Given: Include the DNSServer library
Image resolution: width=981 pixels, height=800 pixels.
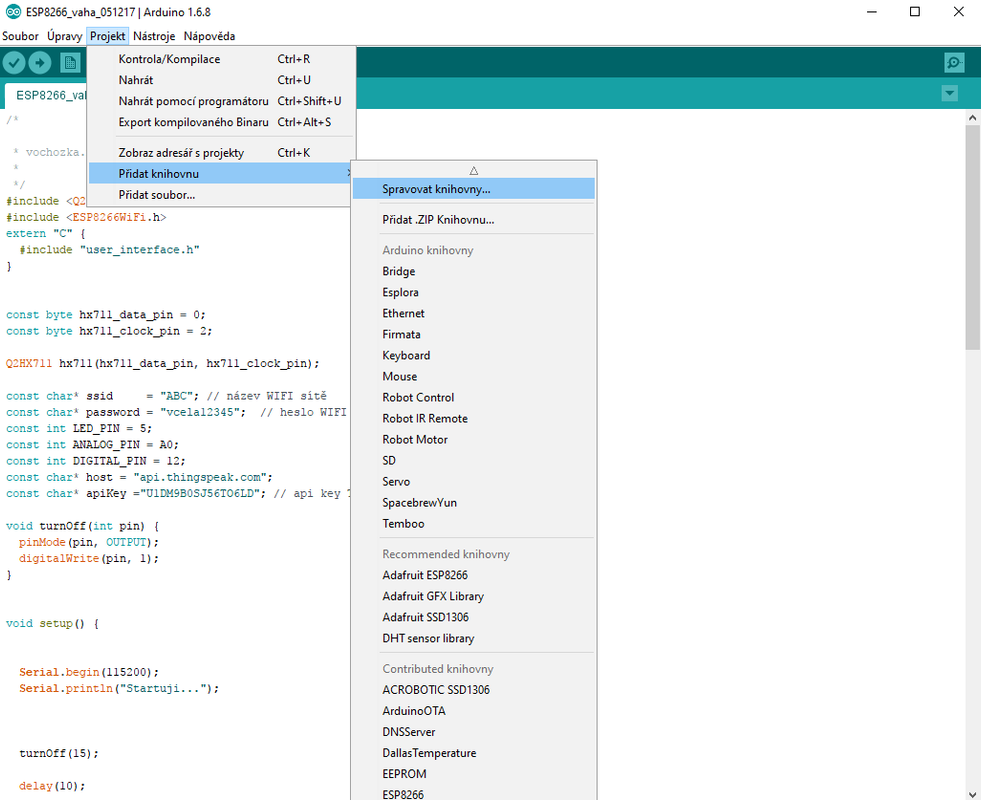Looking at the screenshot, I should pos(474,732).
